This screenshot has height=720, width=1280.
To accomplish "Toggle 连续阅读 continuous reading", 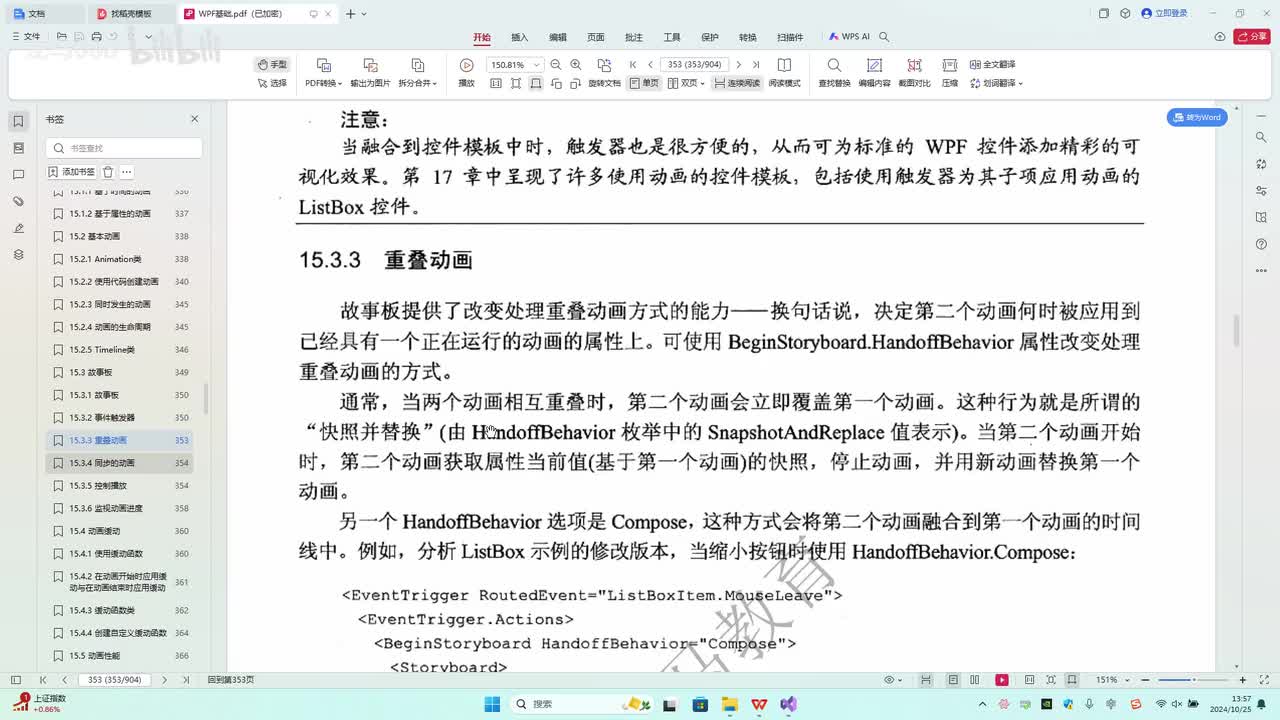I will coord(737,83).
